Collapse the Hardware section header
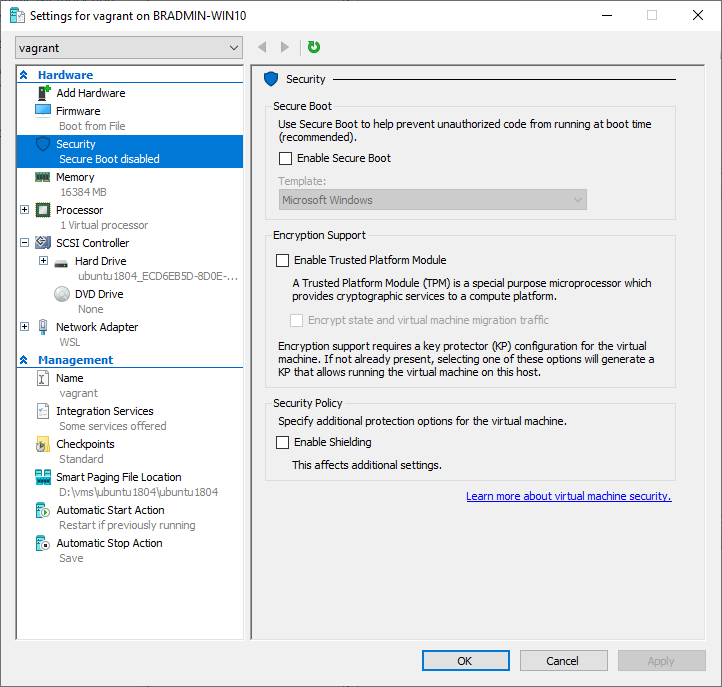722x687 pixels. [24, 75]
